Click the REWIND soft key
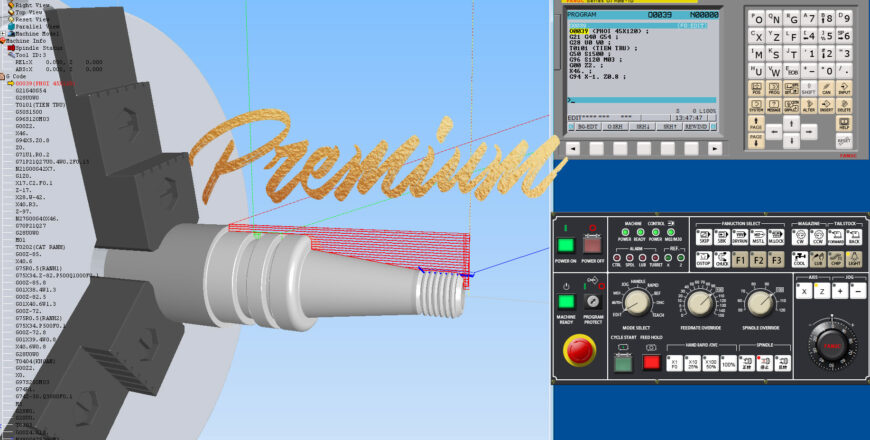The width and height of the screenshot is (870, 440). pyautogui.click(x=696, y=127)
